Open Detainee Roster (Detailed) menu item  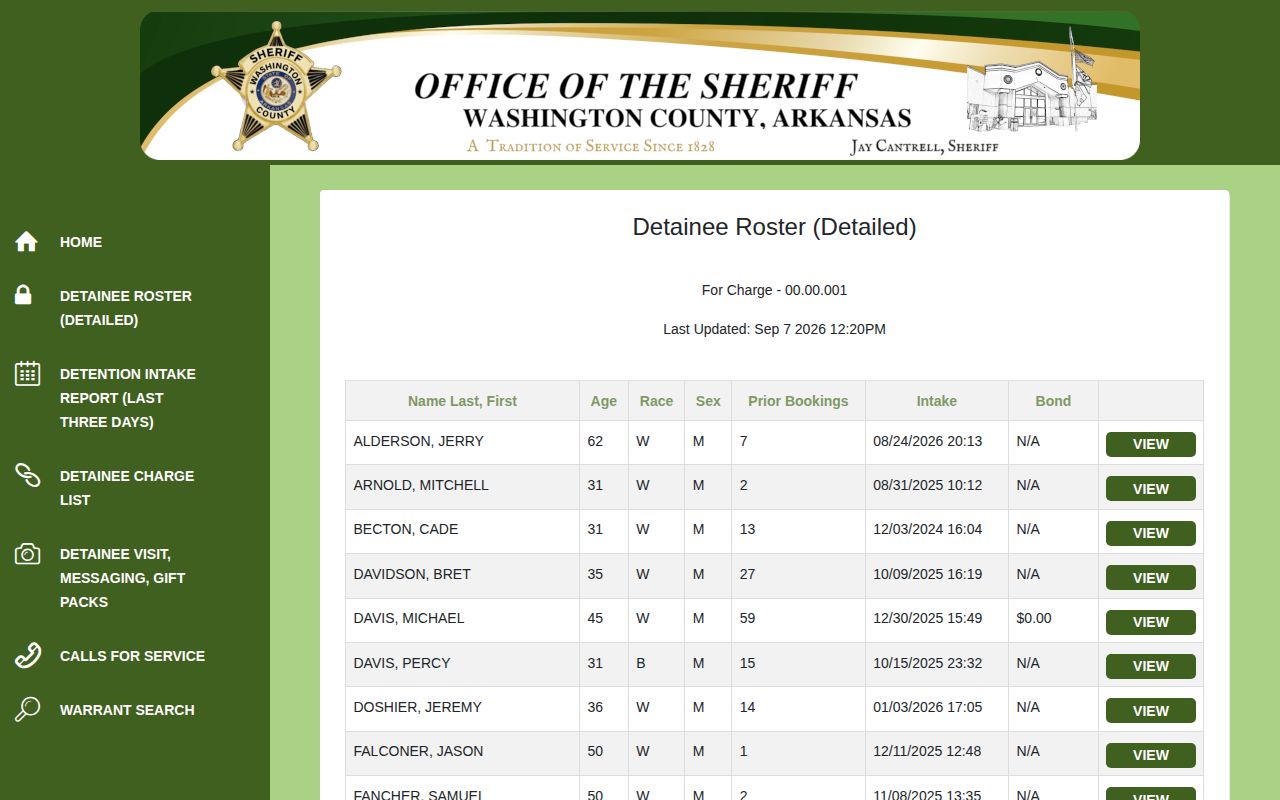click(126, 308)
